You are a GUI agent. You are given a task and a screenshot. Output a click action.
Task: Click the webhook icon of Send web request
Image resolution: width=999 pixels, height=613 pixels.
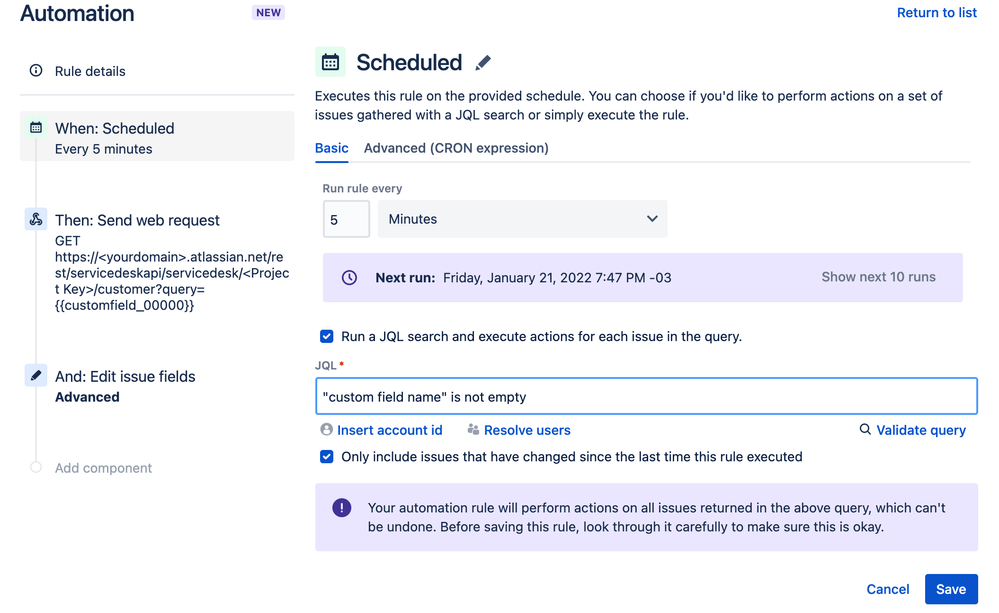coord(36,219)
